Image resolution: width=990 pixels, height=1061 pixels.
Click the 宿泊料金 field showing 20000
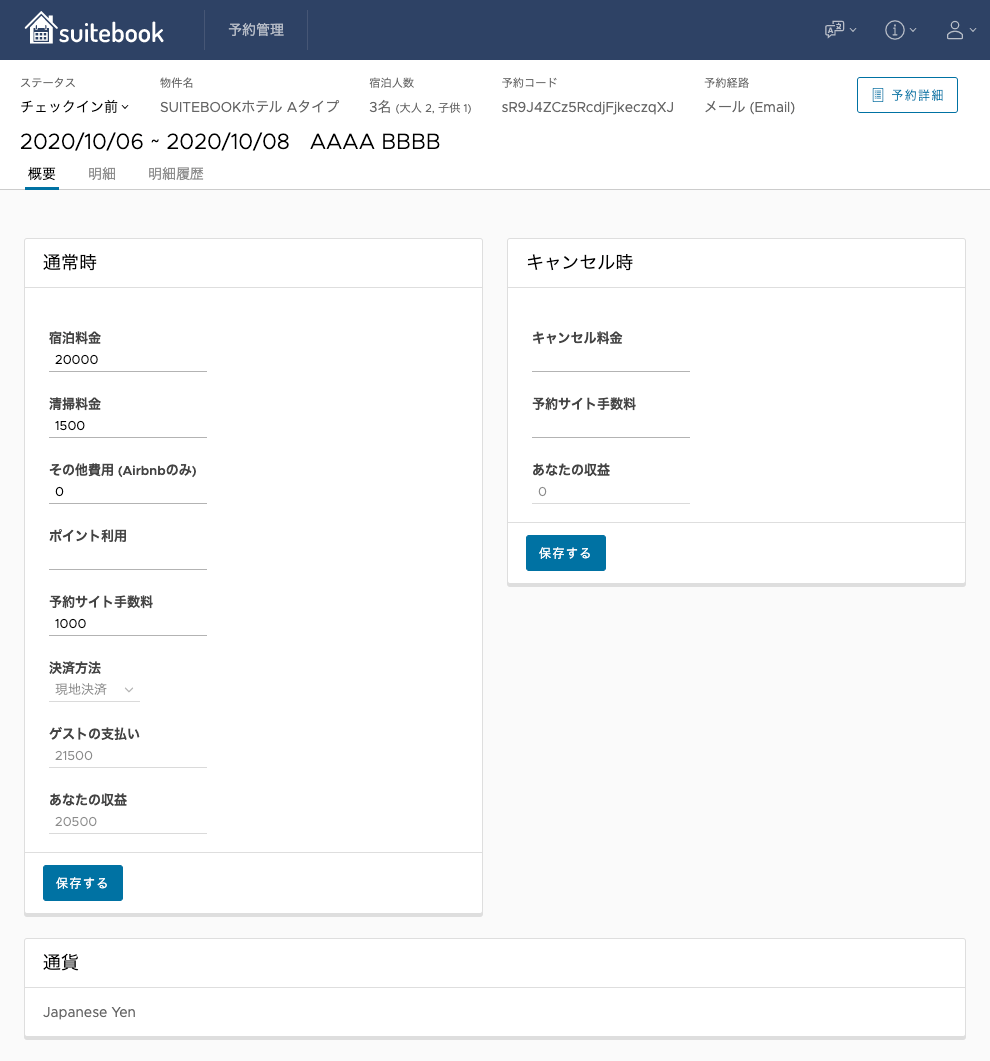[127, 359]
